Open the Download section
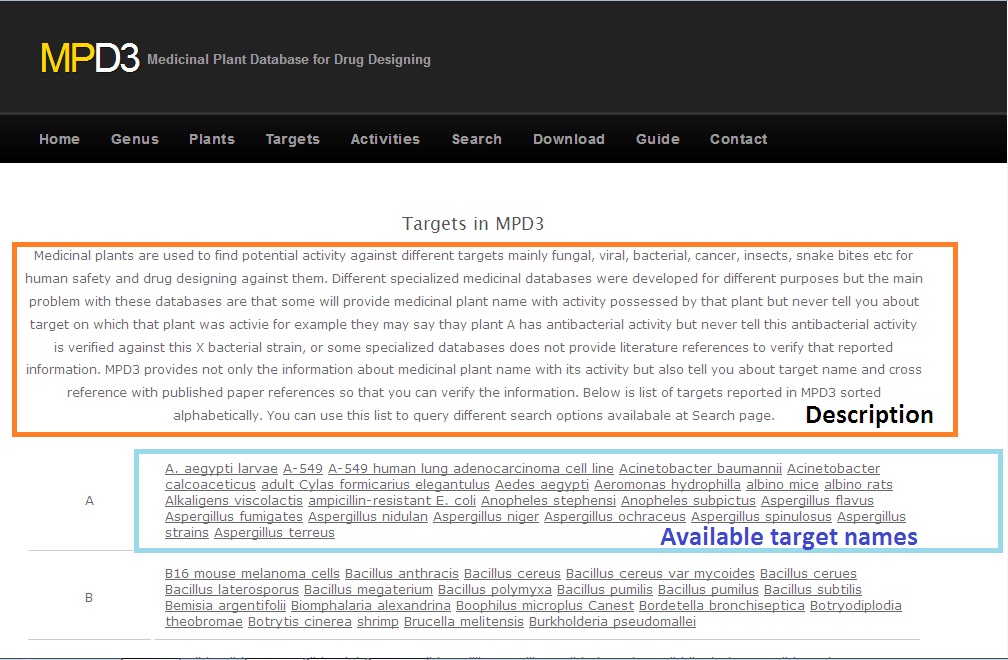The image size is (1008, 660). pos(568,139)
